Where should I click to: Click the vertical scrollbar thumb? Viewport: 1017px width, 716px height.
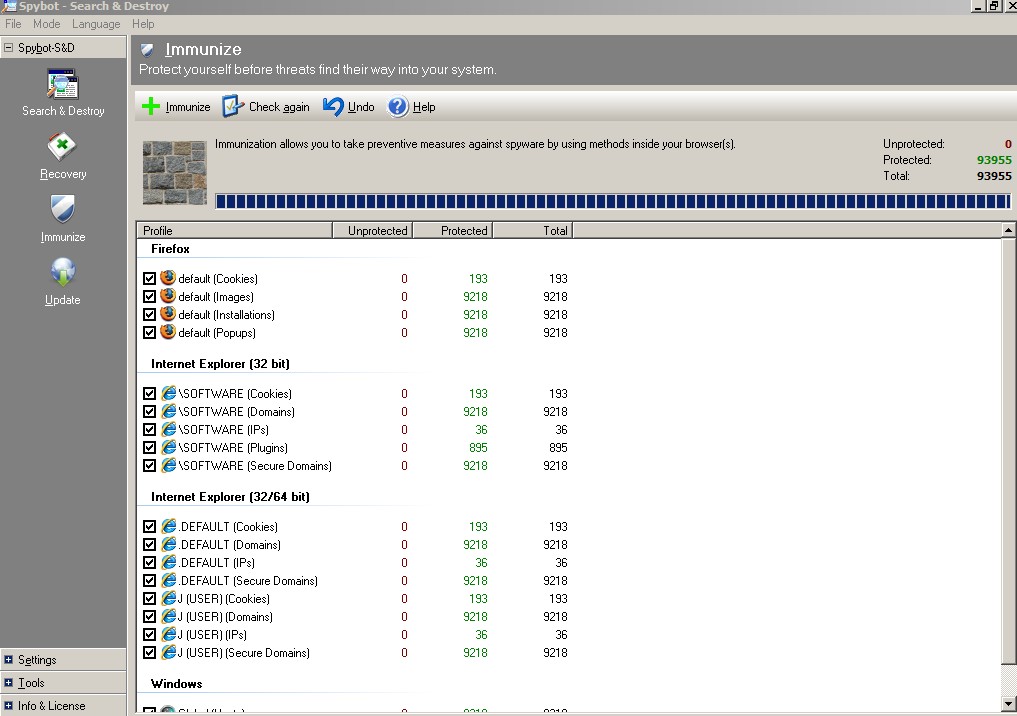point(1008,451)
